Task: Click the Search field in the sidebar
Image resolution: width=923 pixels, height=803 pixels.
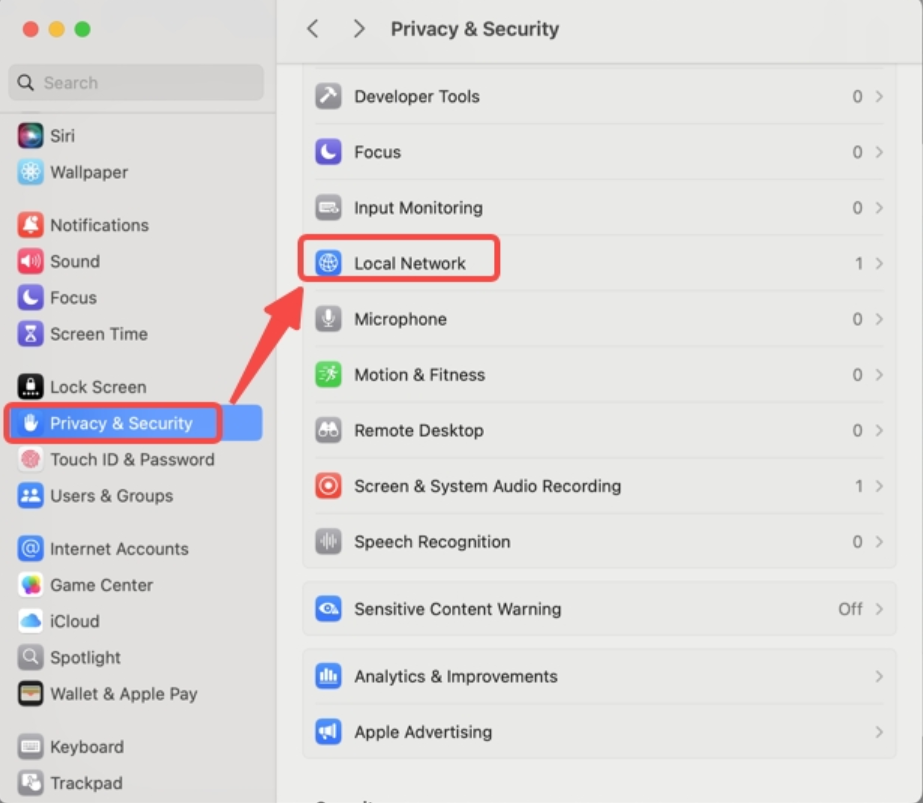Action: [x=137, y=83]
